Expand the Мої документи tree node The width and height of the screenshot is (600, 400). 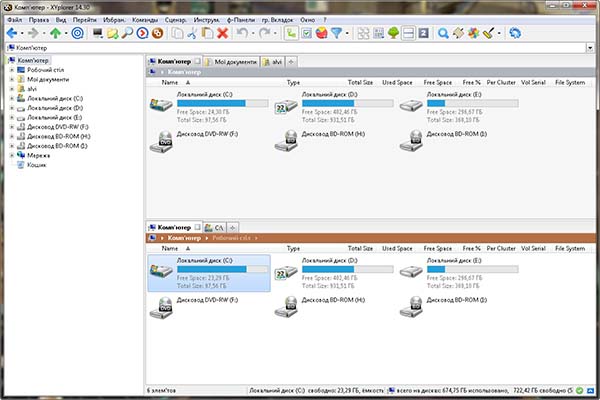coord(10,79)
